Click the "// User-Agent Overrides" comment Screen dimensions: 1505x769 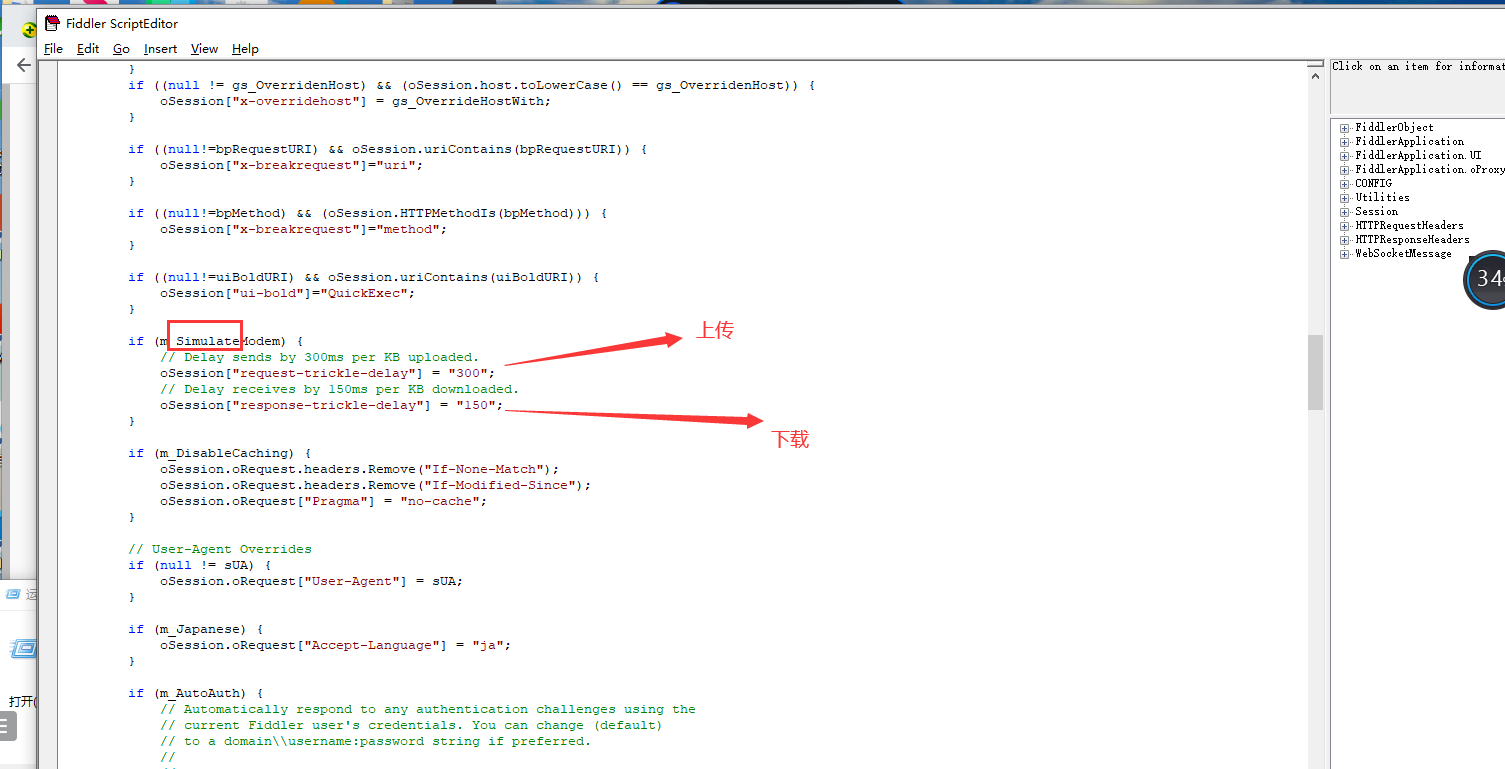coord(219,549)
